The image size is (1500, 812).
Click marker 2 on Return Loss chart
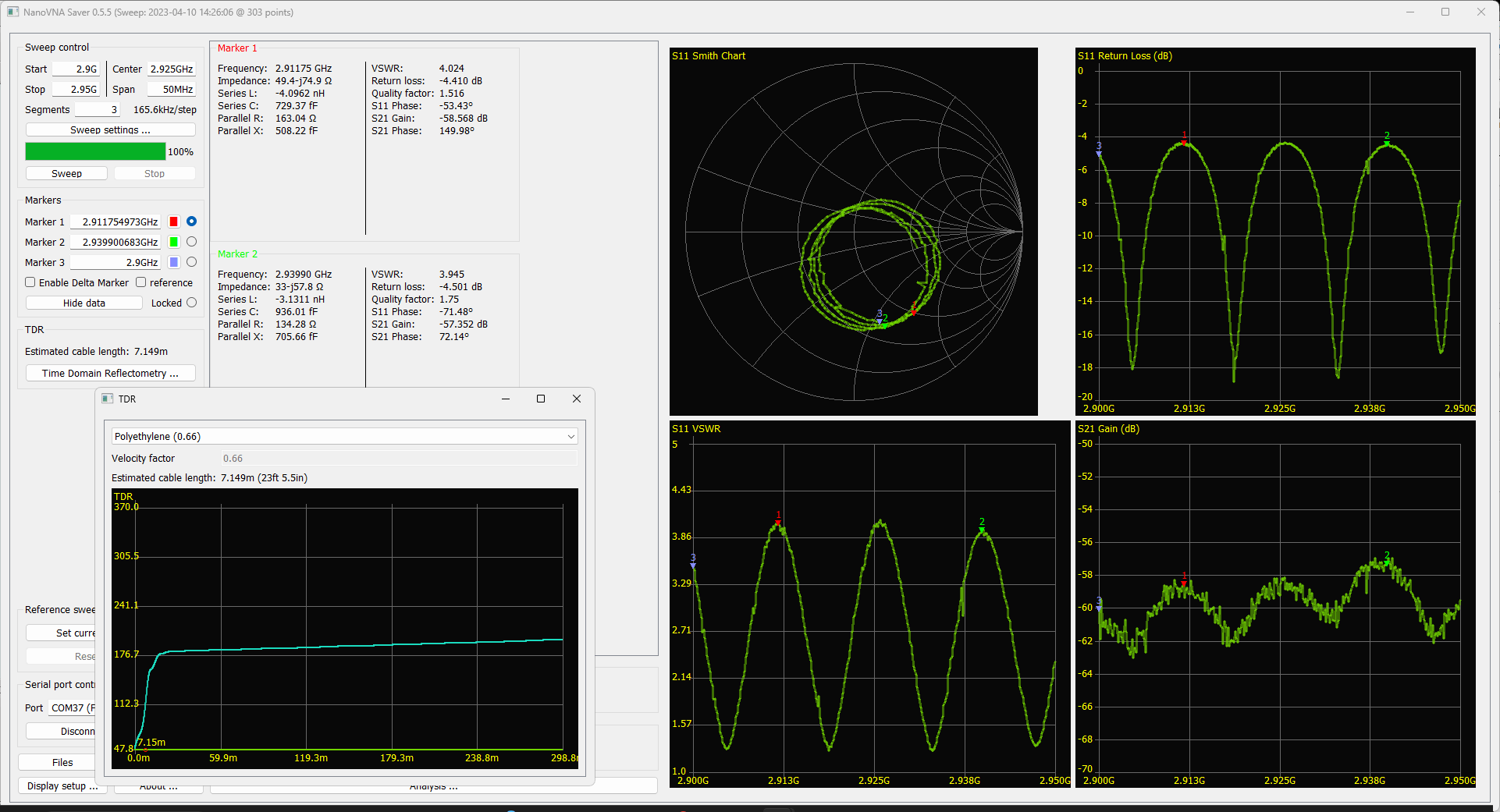1387,141
